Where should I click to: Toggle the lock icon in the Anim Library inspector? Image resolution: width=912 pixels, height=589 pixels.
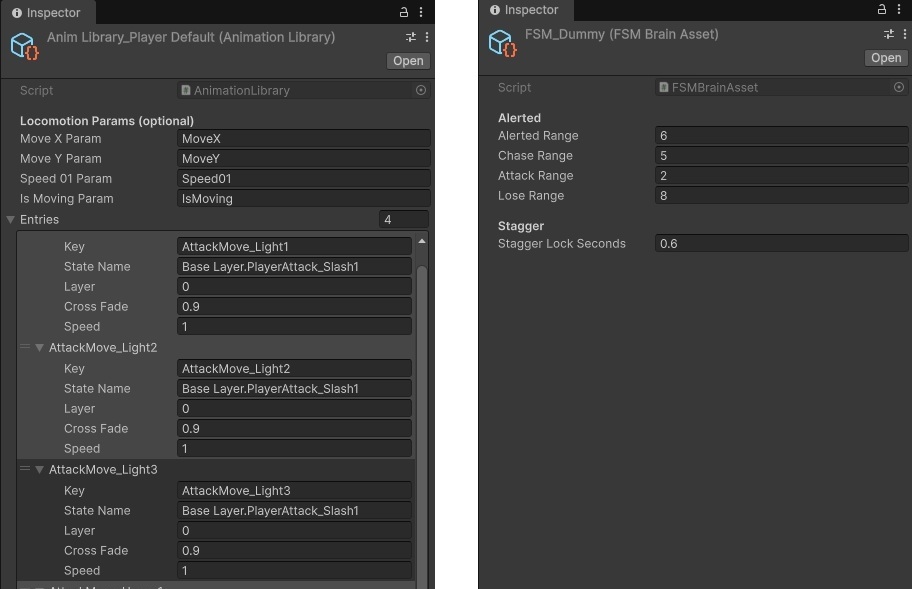point(404,13)
